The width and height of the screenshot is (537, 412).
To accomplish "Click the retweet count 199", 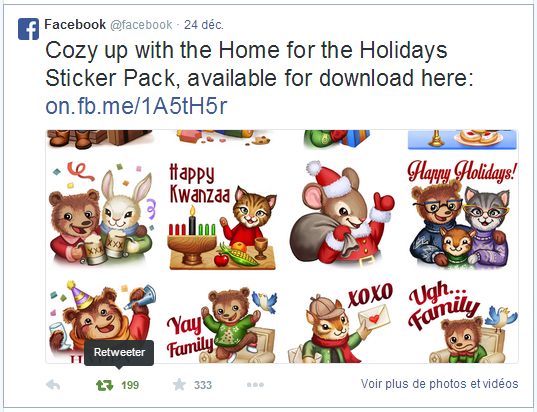I will [x=130, y=385].
